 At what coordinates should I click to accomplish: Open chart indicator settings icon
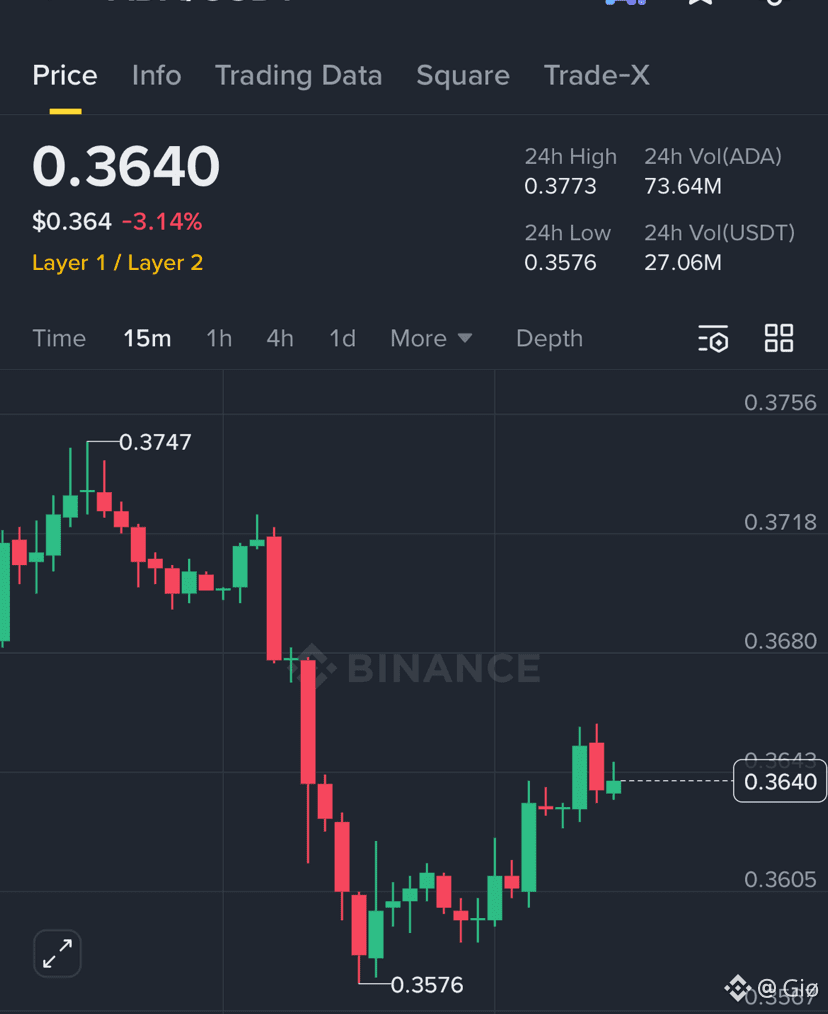[713, 338]
